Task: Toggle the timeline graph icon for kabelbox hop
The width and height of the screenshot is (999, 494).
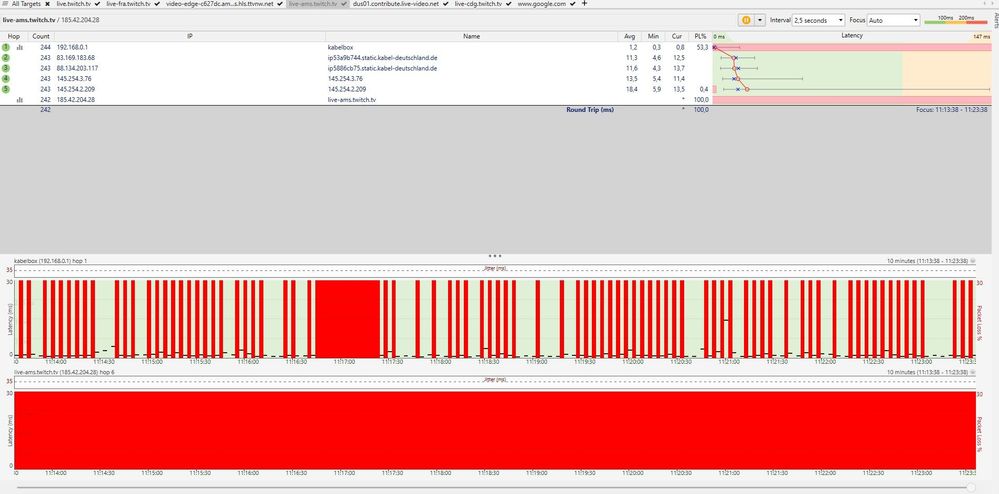Action: pos(19,47)
